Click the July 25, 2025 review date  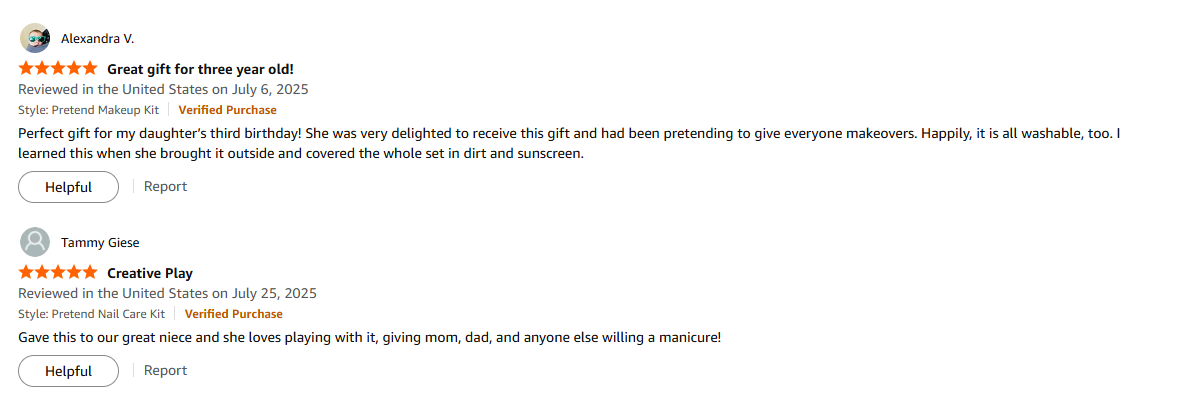click(167, 293)
